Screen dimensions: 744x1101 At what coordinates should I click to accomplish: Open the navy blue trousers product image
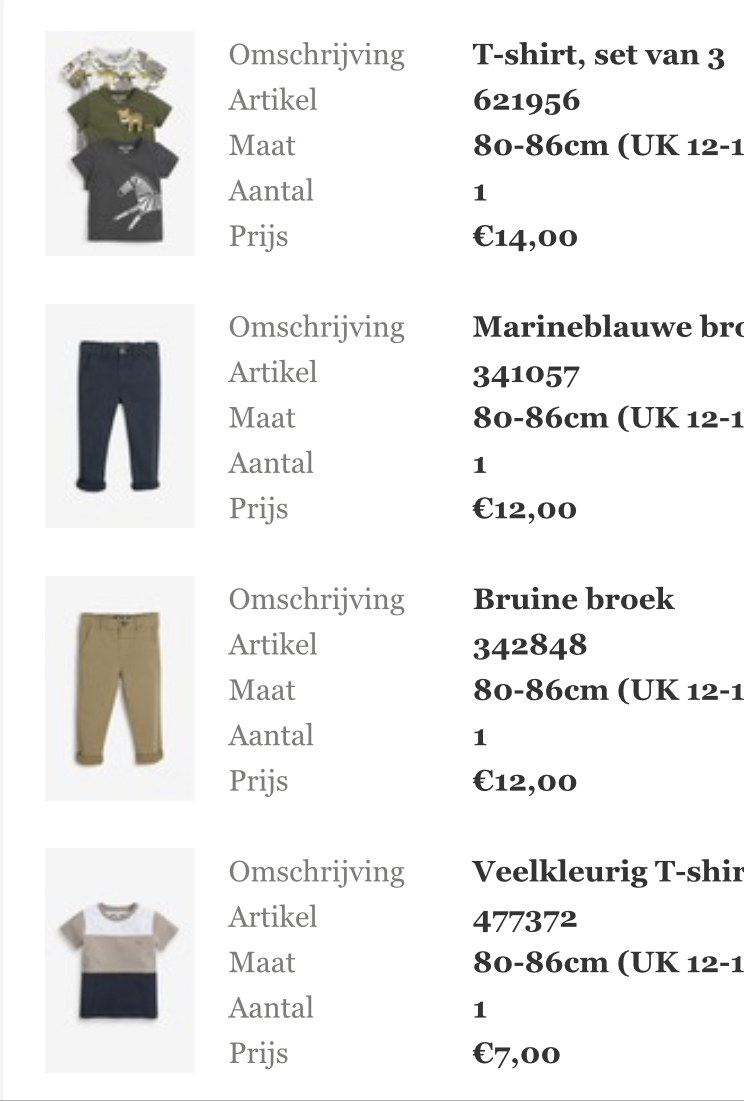tap(119, 416)
